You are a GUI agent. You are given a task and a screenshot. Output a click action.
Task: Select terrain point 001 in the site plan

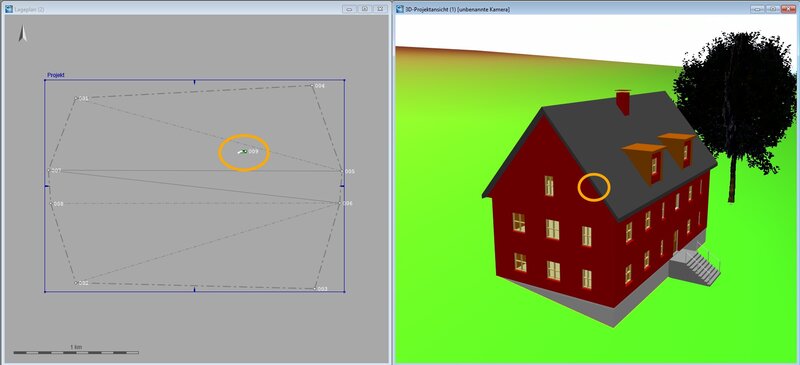coord(76,98)
